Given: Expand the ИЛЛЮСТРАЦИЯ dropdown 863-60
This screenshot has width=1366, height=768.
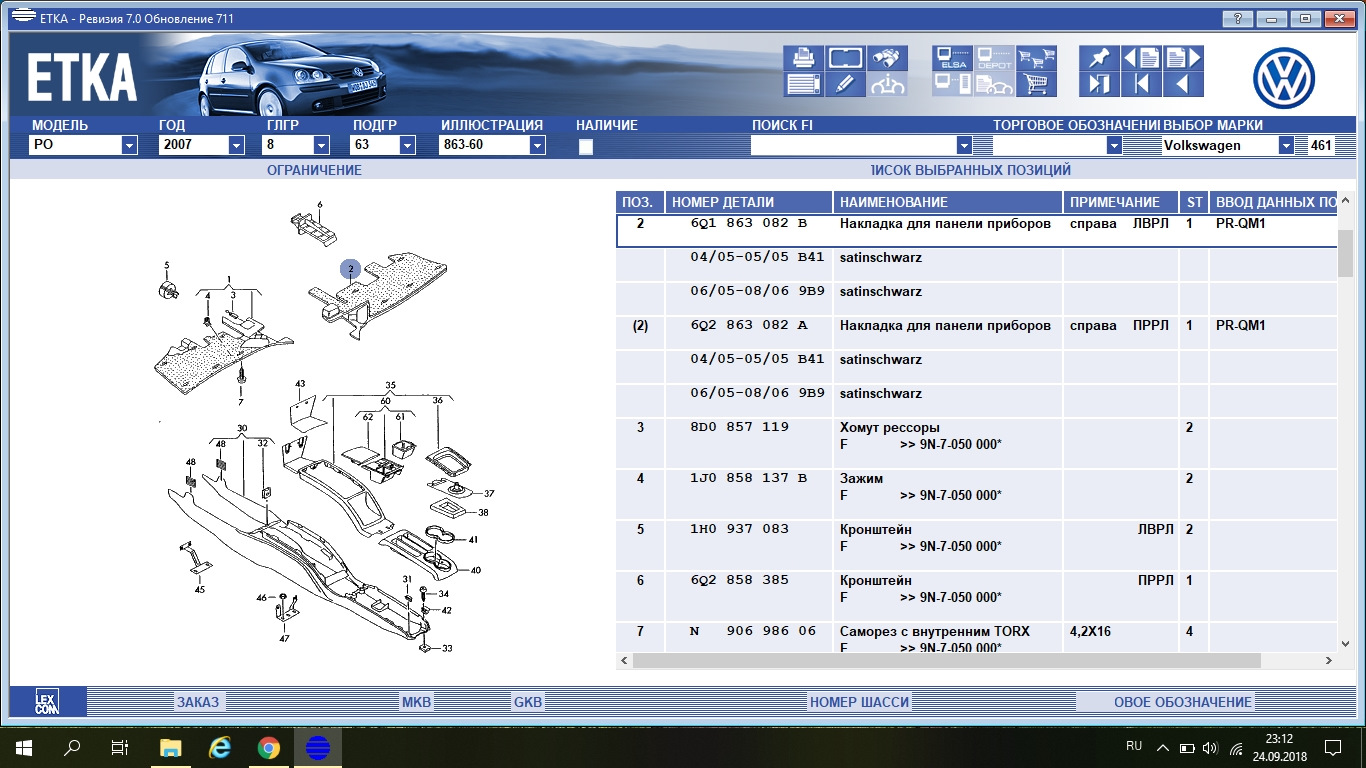Looking at the screenshot, I should pos(537,146).
